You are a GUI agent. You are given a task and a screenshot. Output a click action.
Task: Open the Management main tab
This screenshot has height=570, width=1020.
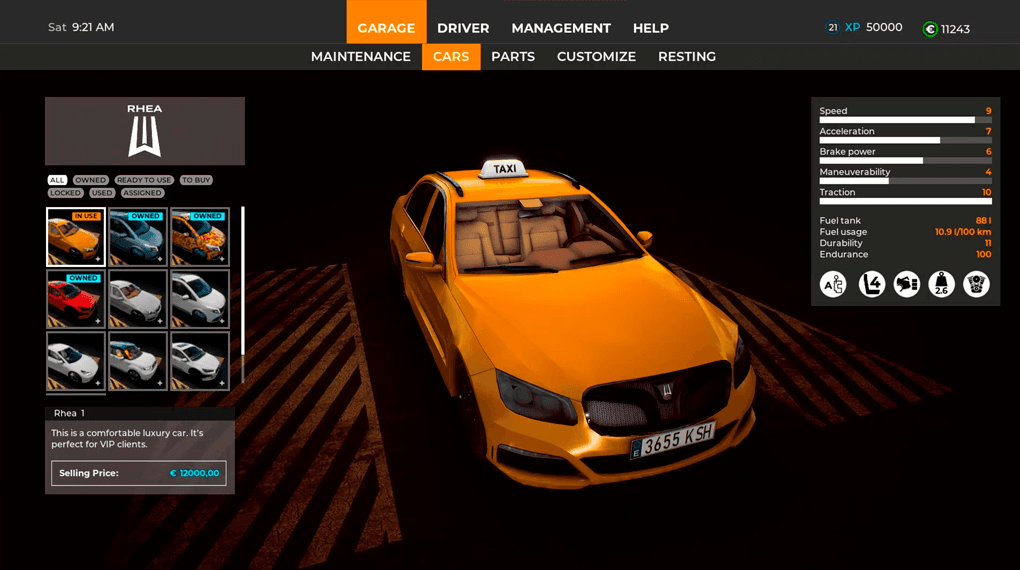(x=561, y=28)
